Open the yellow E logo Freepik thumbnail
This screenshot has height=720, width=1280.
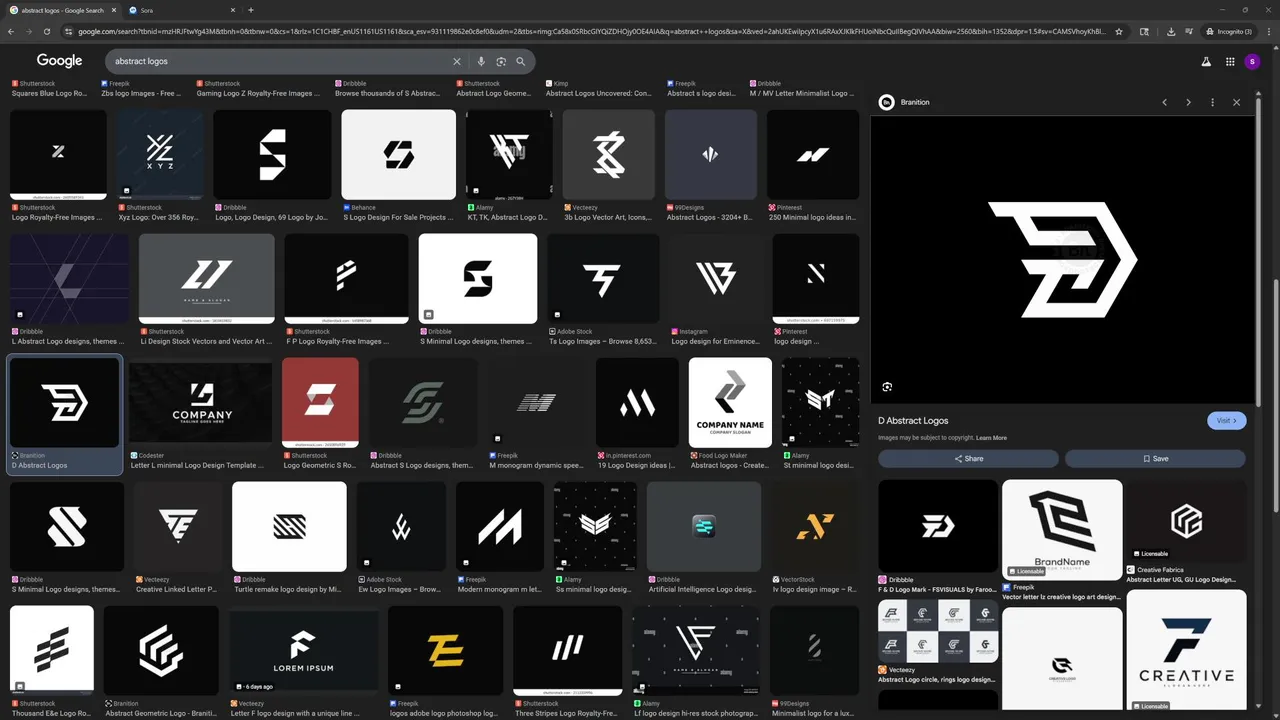click(x=445, y=651)
